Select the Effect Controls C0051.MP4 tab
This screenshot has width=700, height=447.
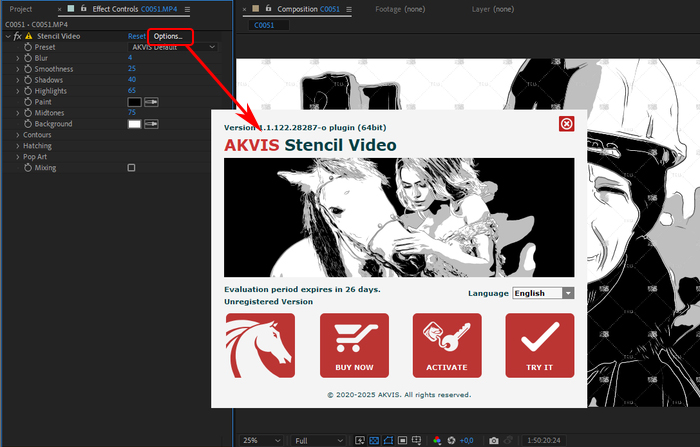134,9
